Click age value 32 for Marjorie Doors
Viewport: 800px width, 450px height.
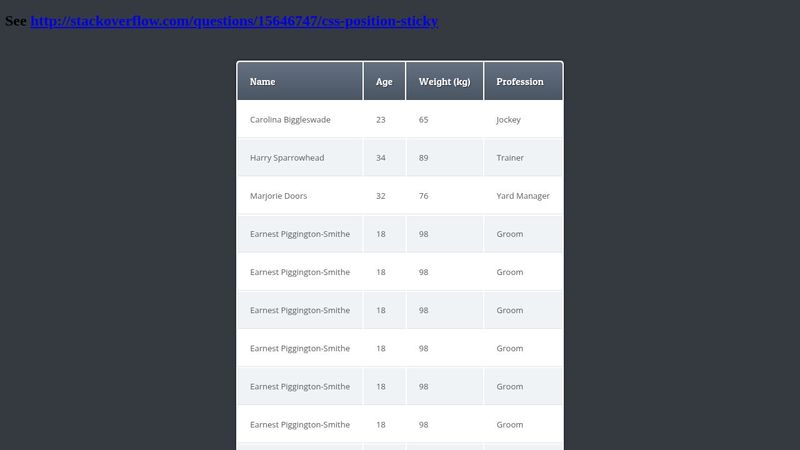coord(381,196)
